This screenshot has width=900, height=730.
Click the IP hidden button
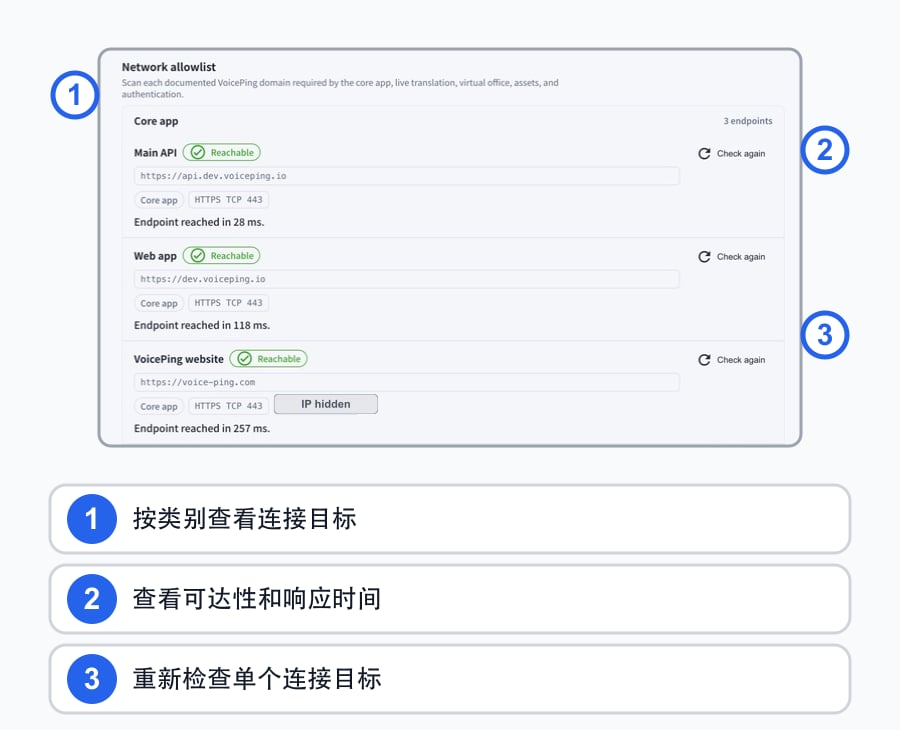point(325,404)
